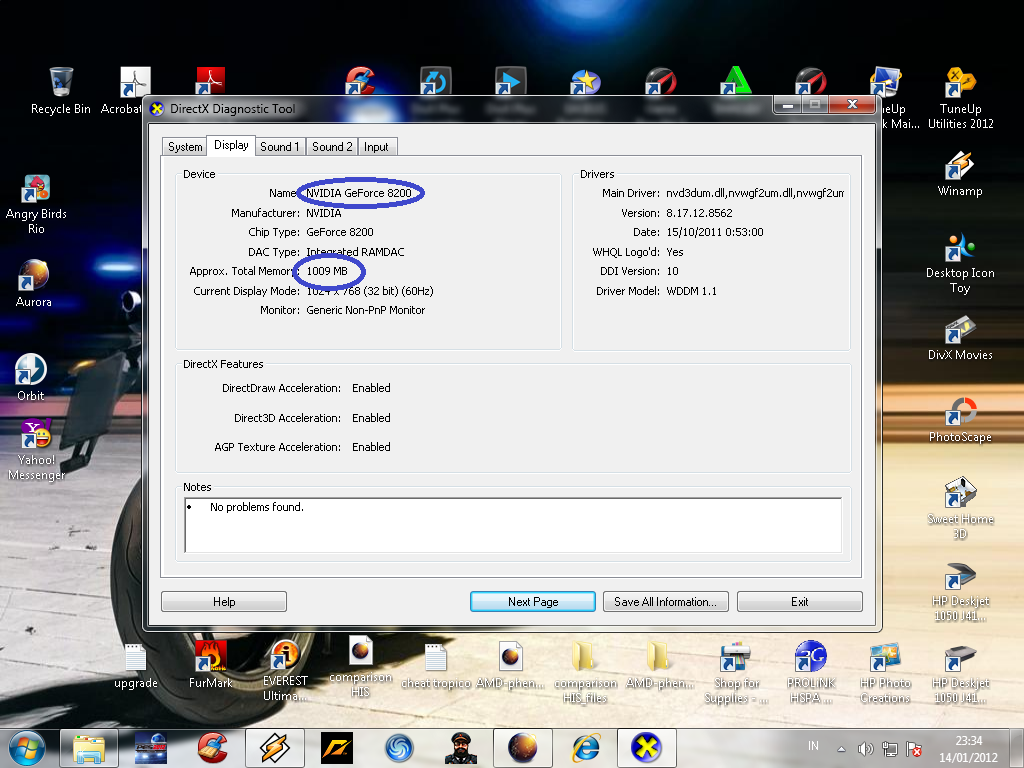Image resolution: width=1024 pixels, height=768 pixels.
Task: Go to the Input tab
Action: pyautogui.click(x=376, y=147)
